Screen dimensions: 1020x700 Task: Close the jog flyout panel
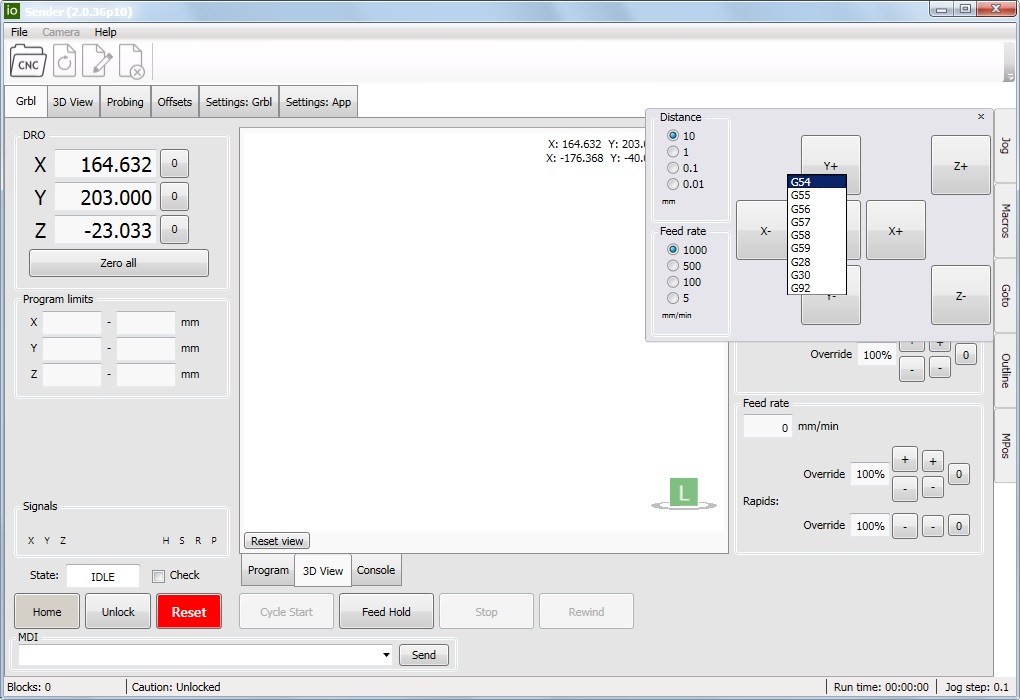(x=981, y=117)
